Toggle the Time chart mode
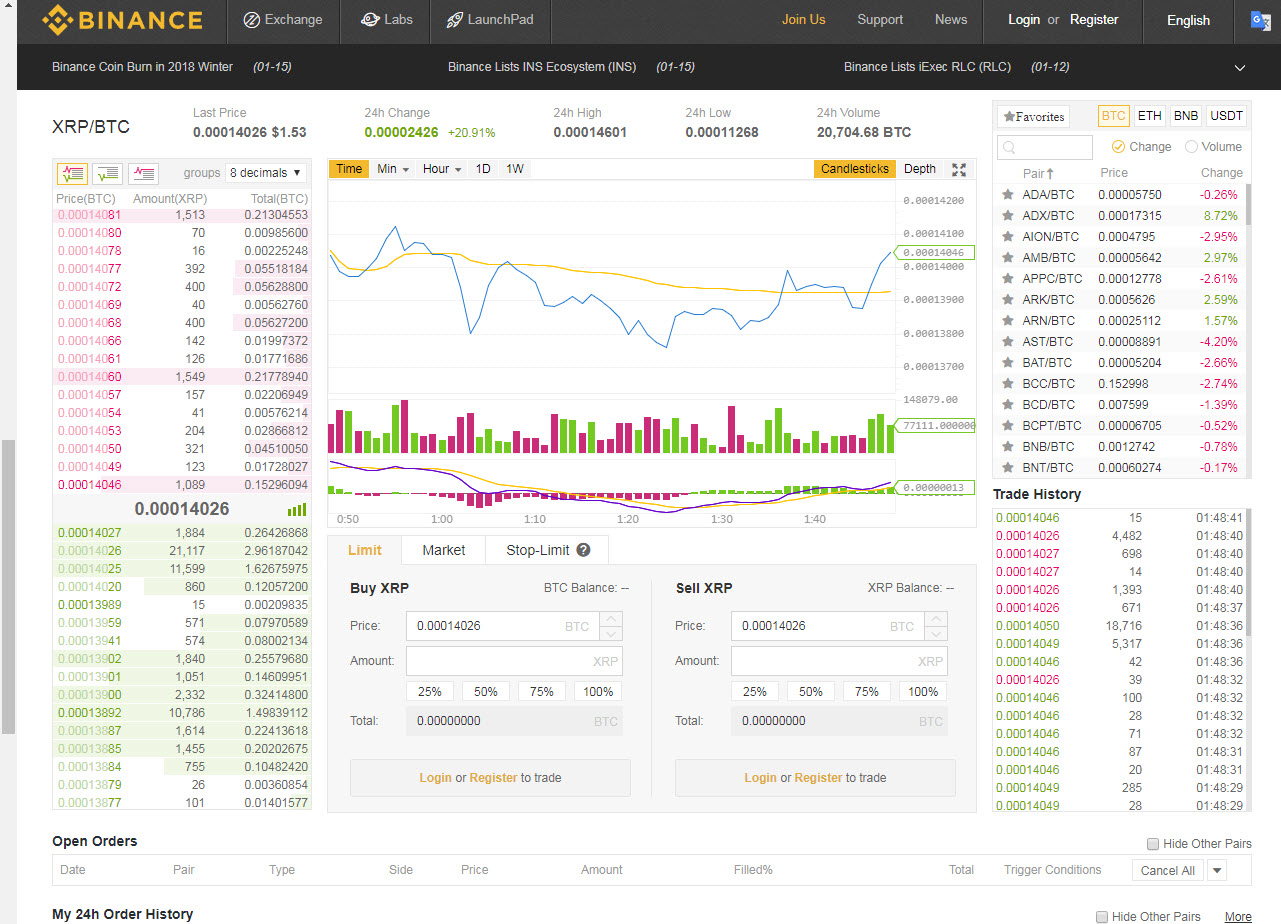 (x=349, y=169)
